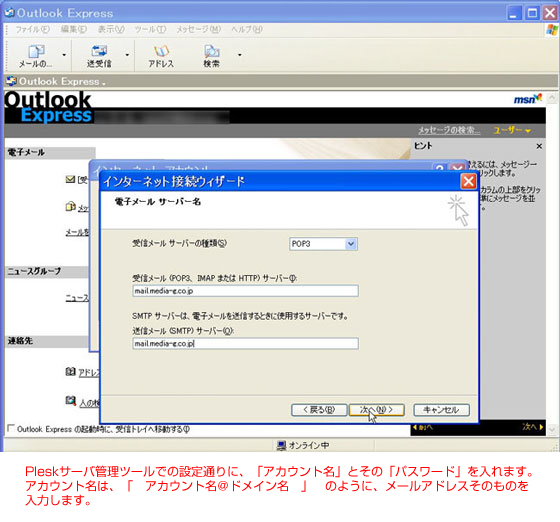The image size is (560, 522).
Task: Close the ヒント tips pane
Action: click(x=539, y=146)
